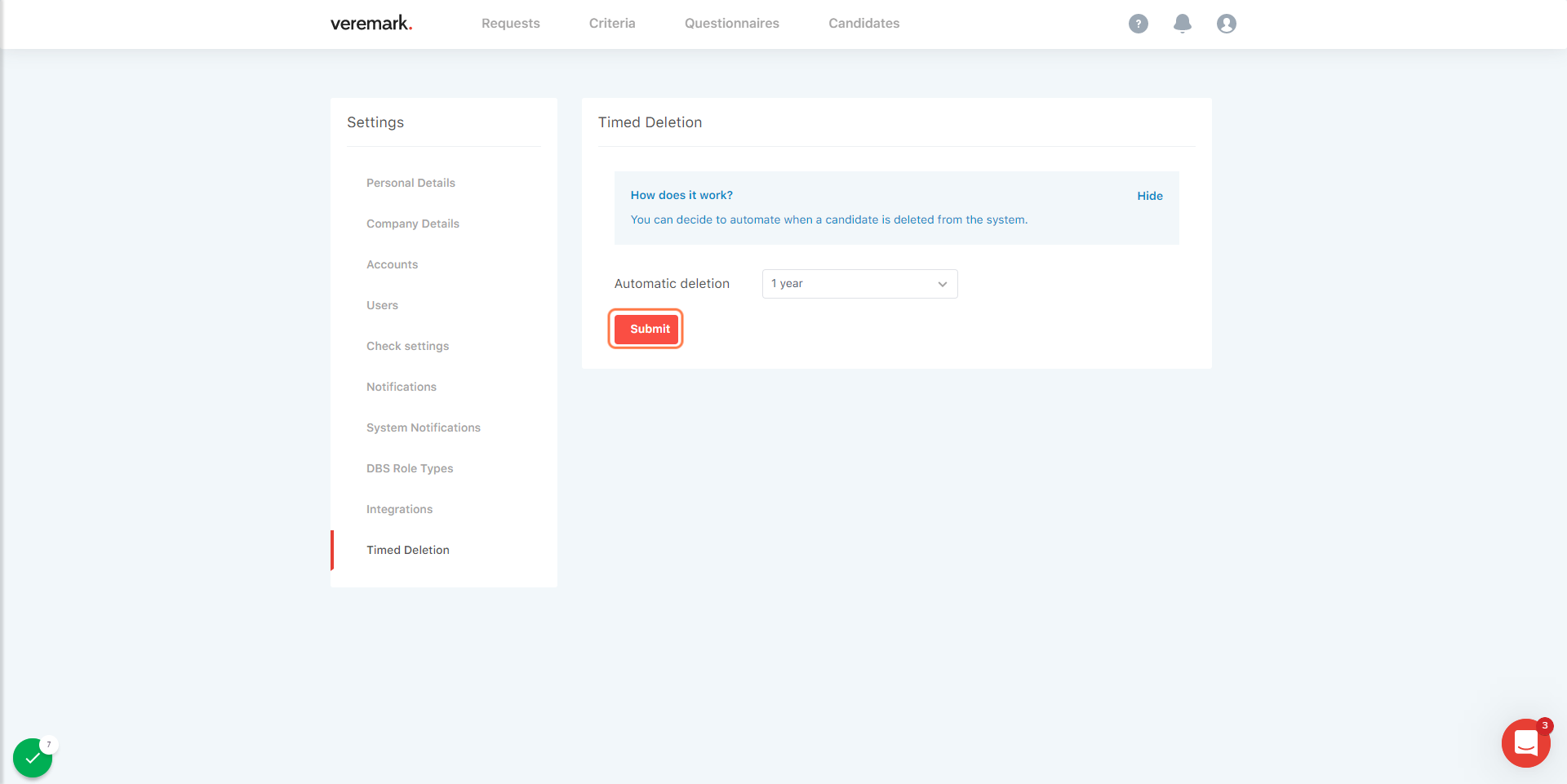This screenshot has height=784, width=1567.
Task: Open the green checklist badge icon
Action: click(x=33, y=758)
